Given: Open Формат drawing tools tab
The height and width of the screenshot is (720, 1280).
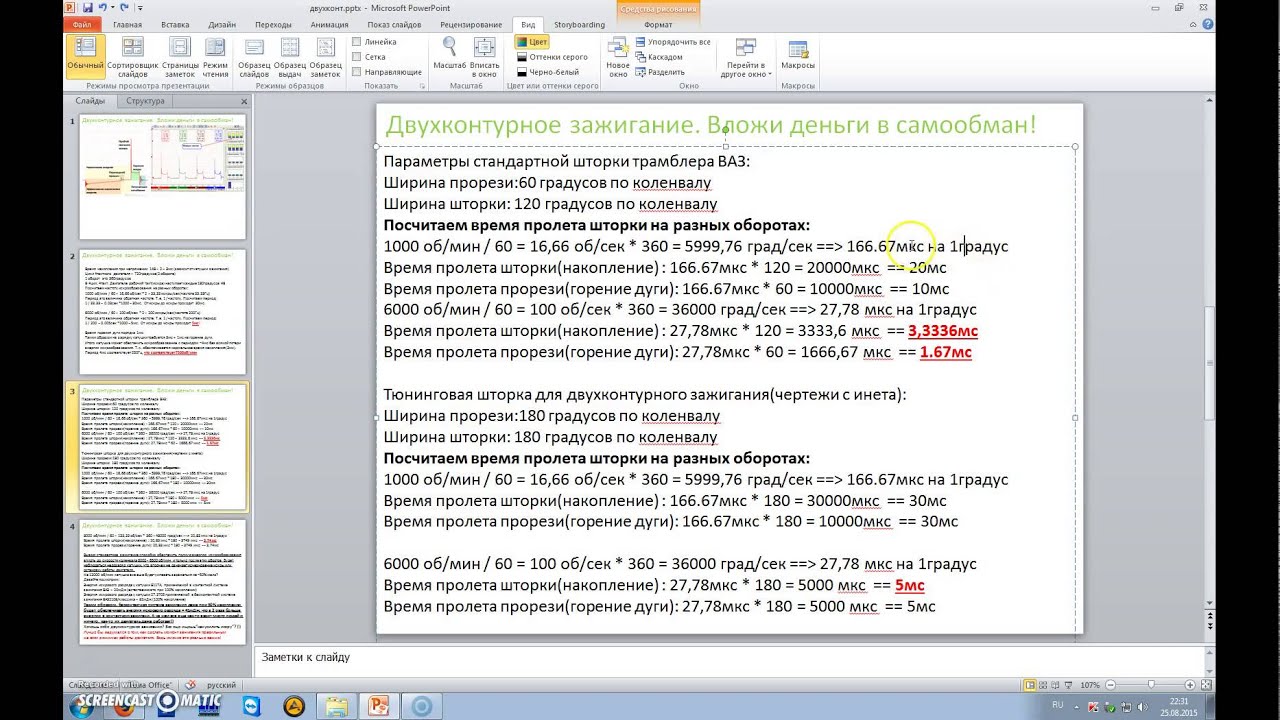Looking at the screenshot, I should tap(659, 24).
